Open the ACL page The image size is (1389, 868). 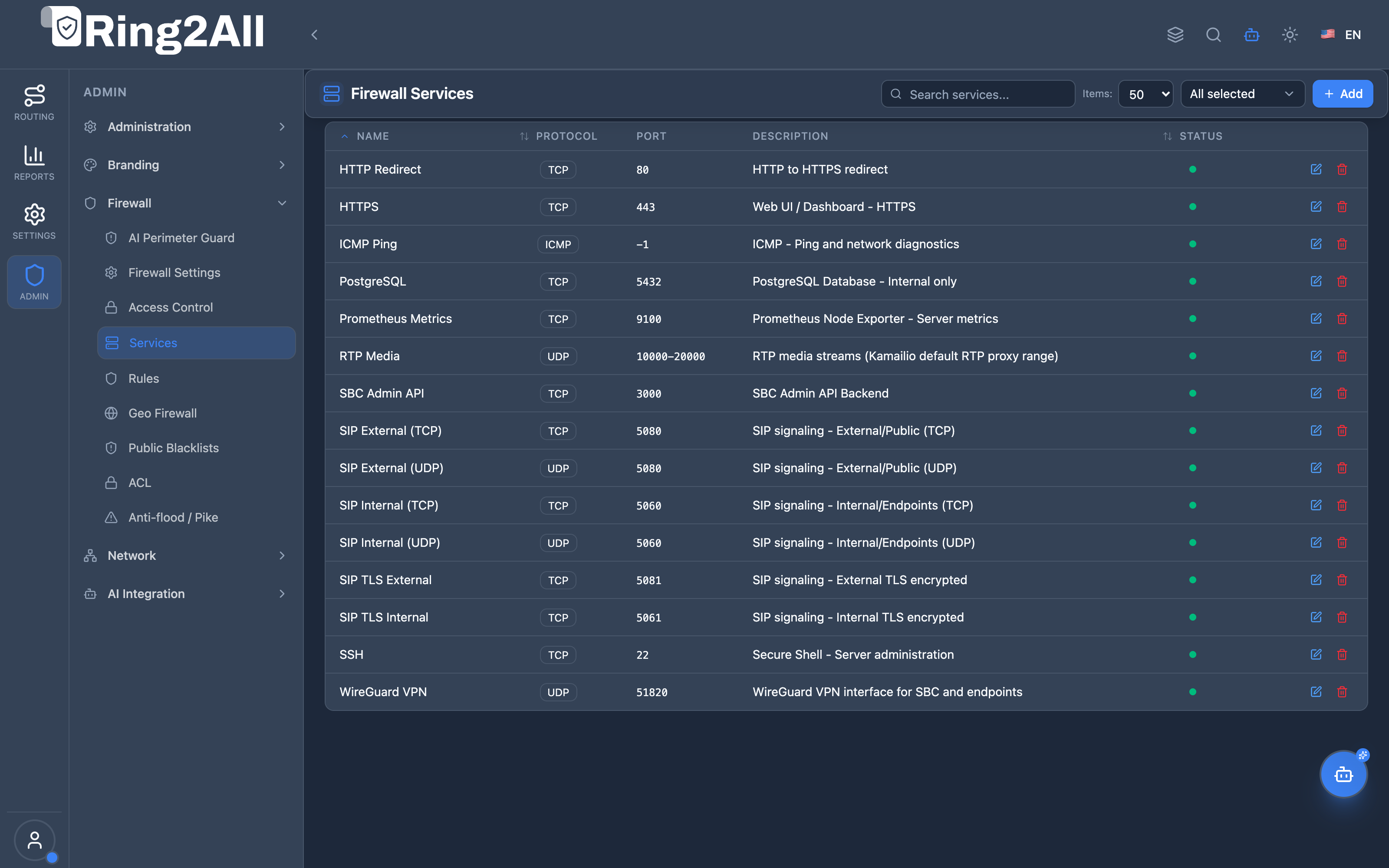pyautogui.click(x=196, y=483)
